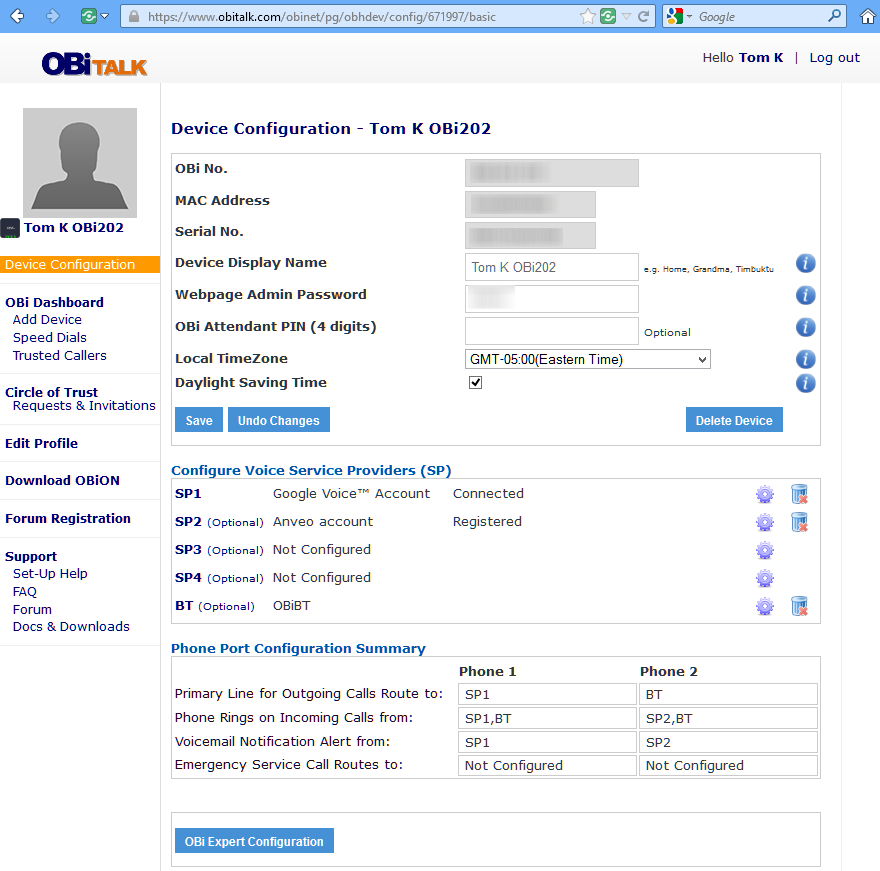The image size is (880, 871).
Task: Click the browser reload icon in address bar
Action: point(644,16)
